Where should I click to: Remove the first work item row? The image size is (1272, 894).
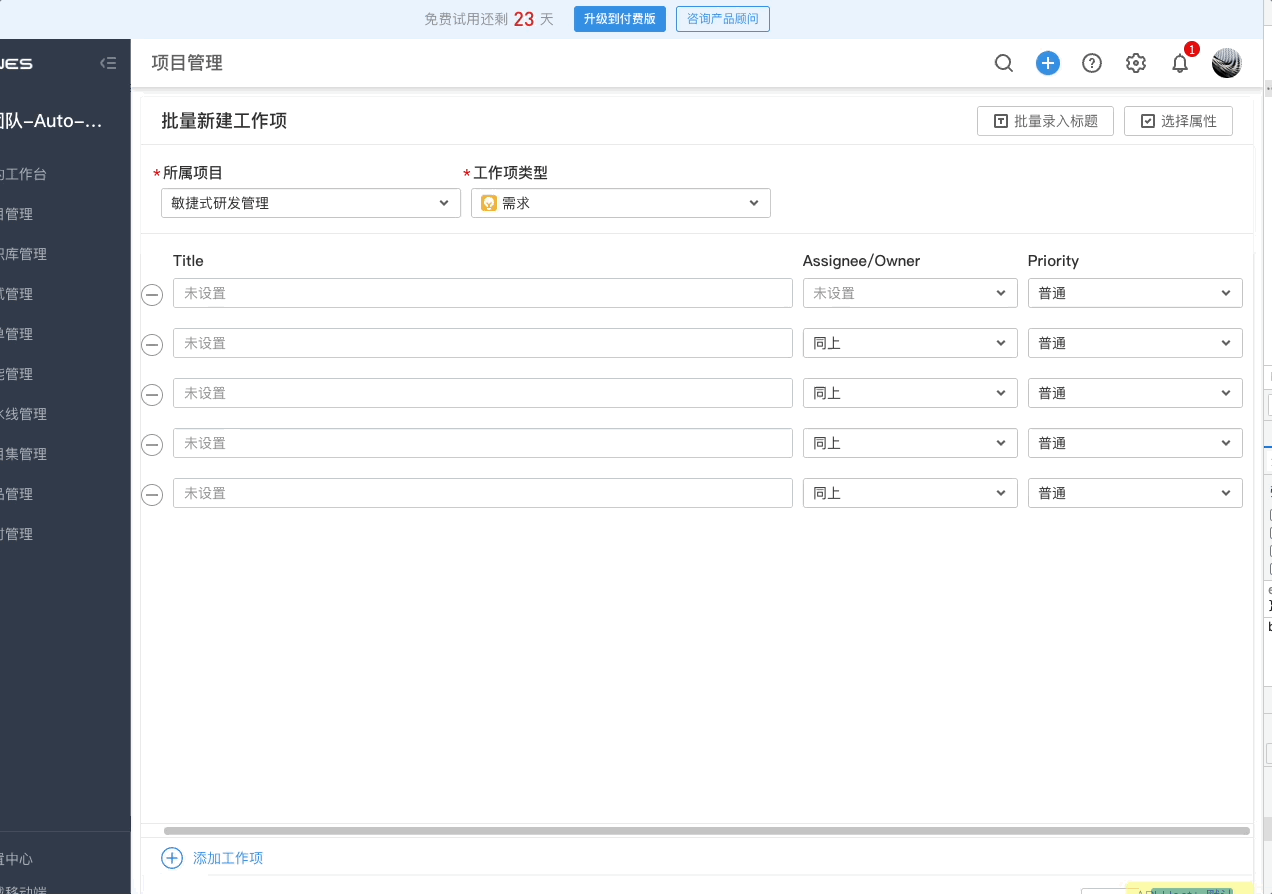tap(151, 294)
